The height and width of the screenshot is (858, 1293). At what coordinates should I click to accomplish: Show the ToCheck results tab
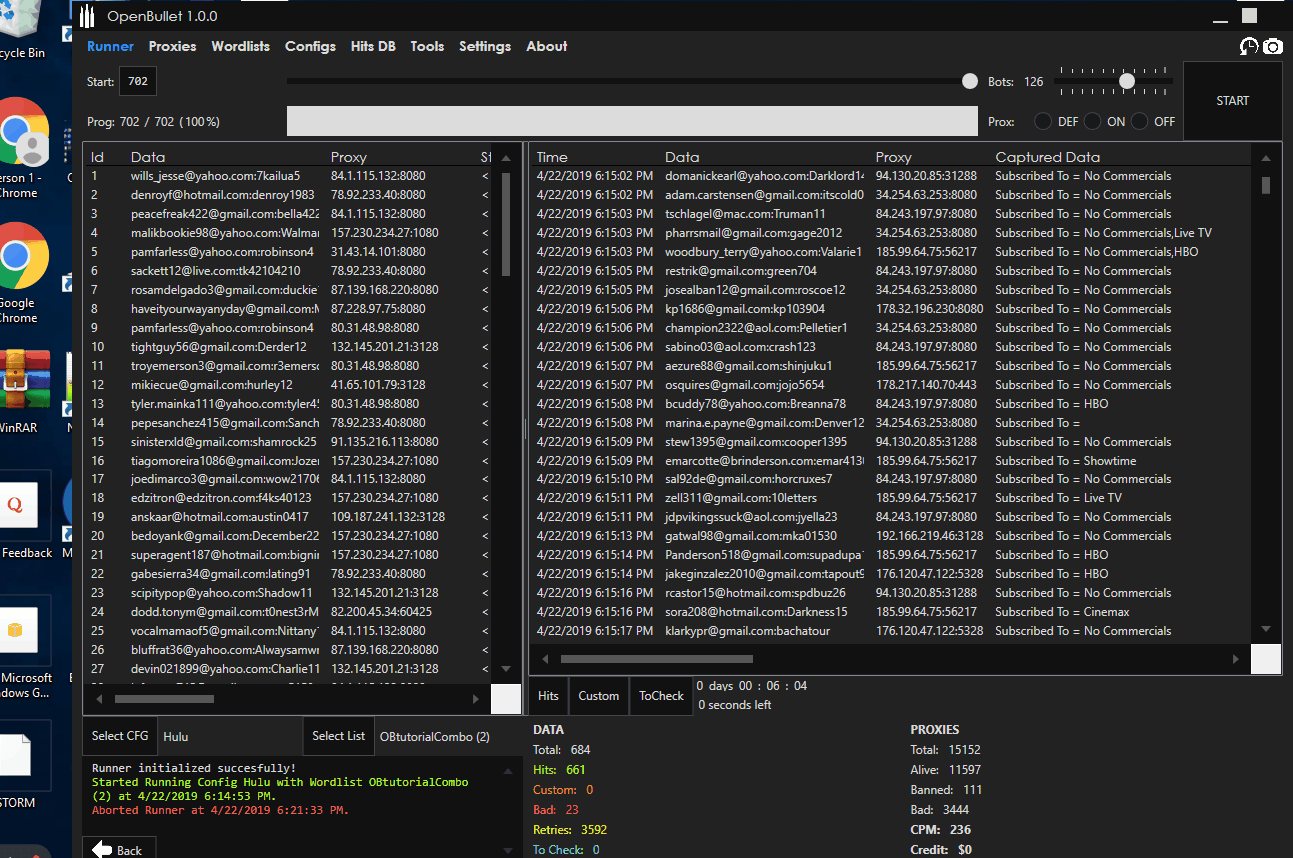coord(661,696)
